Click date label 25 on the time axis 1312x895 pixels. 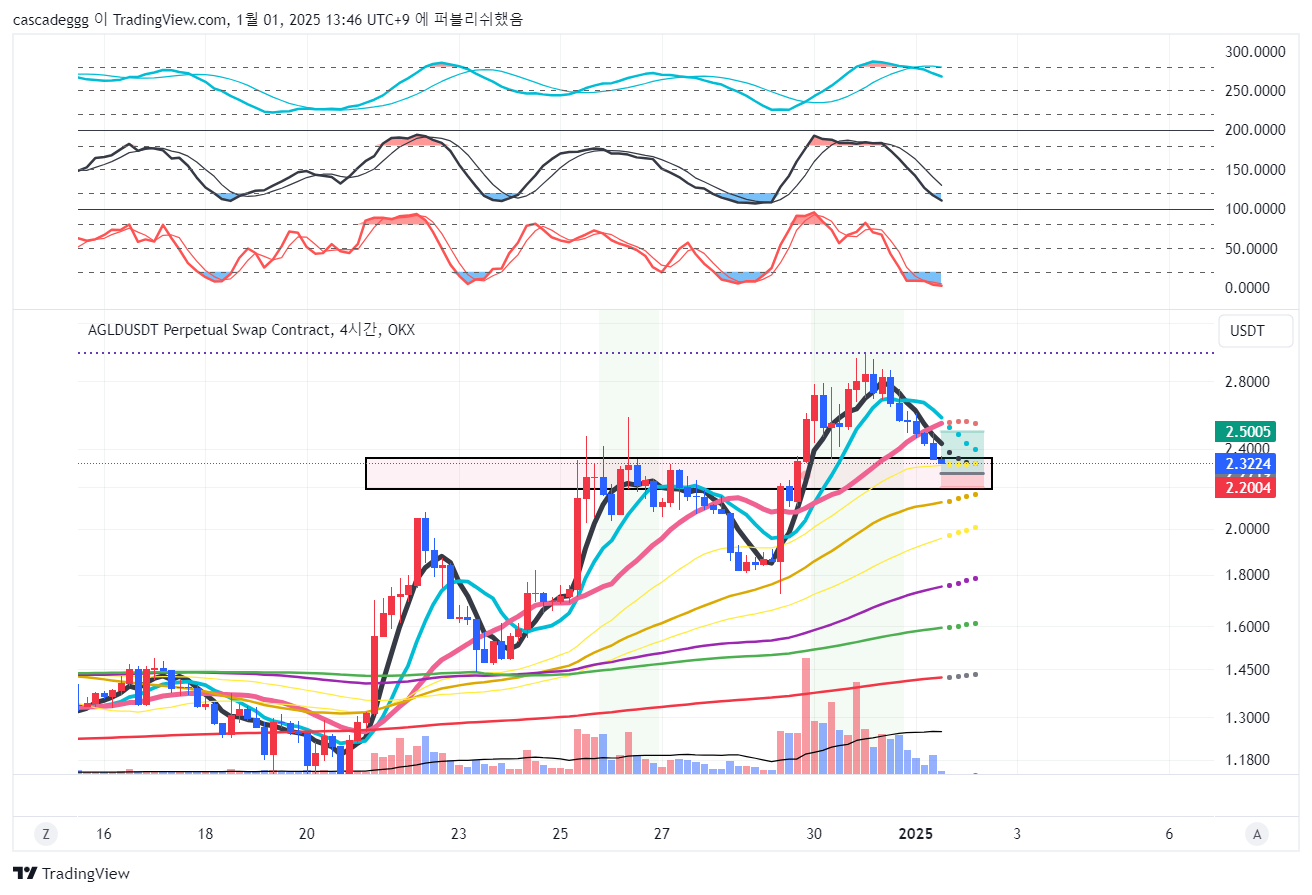pos(560,834)
